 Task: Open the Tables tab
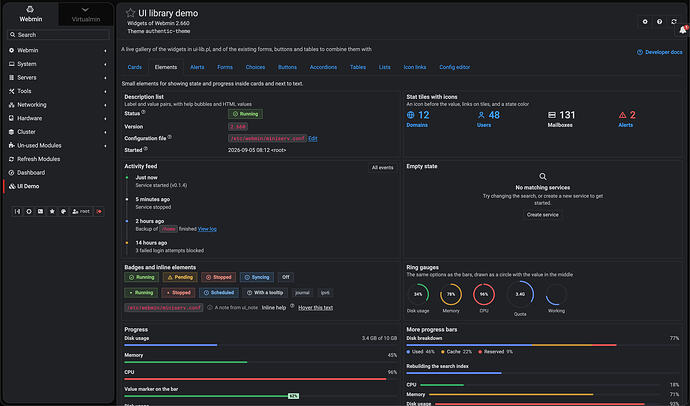click(358, 67)
